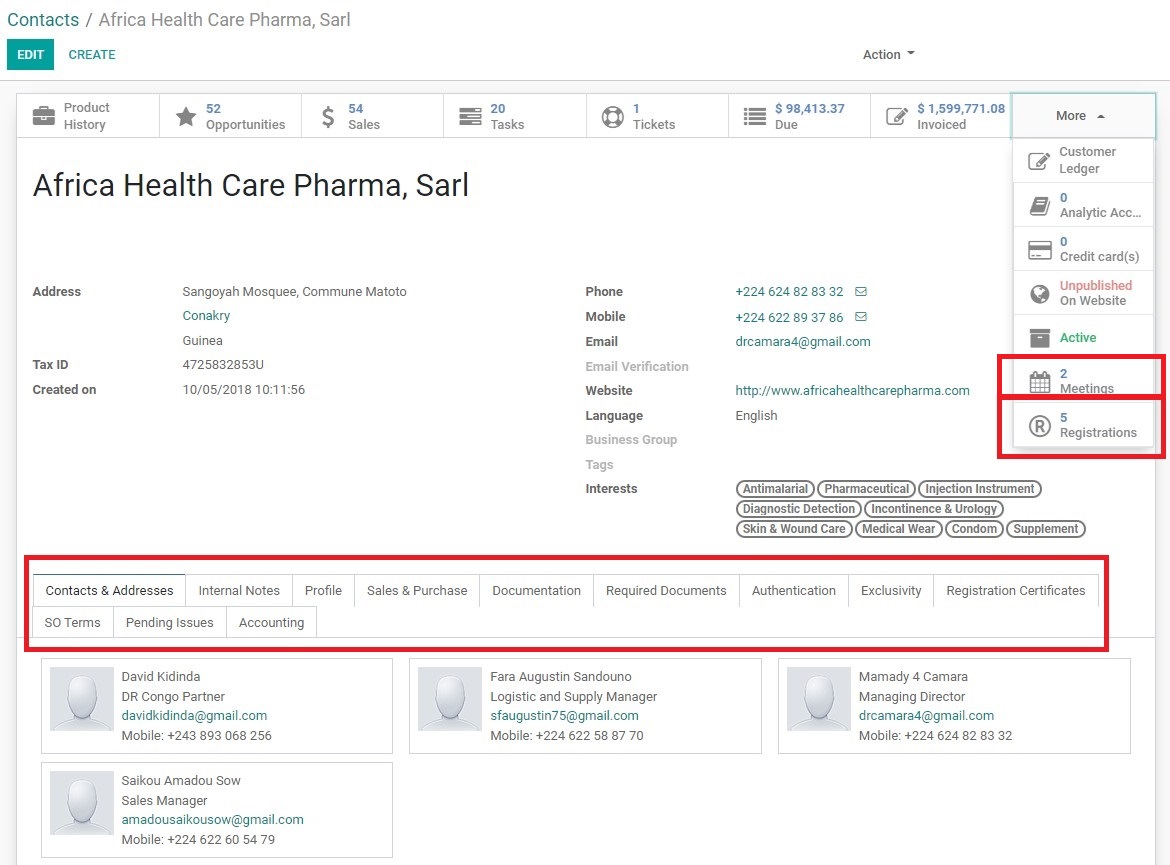
Task: Click the Analytic Accounts book icon
Action: coord(1039,205)
